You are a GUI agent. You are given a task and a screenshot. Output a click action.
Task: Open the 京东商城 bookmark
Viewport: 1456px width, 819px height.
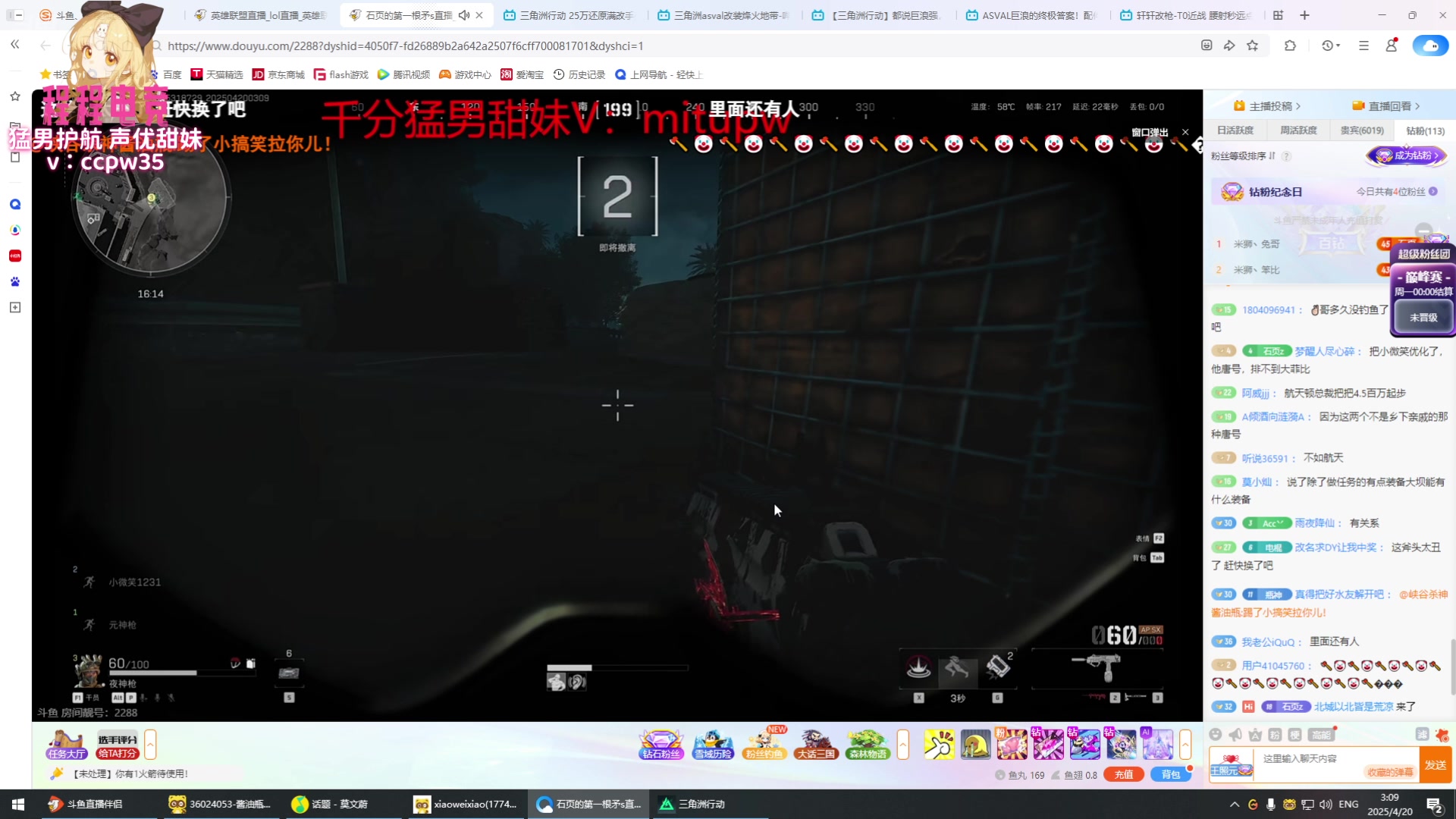pyautogui.click(x=278, y=74)
